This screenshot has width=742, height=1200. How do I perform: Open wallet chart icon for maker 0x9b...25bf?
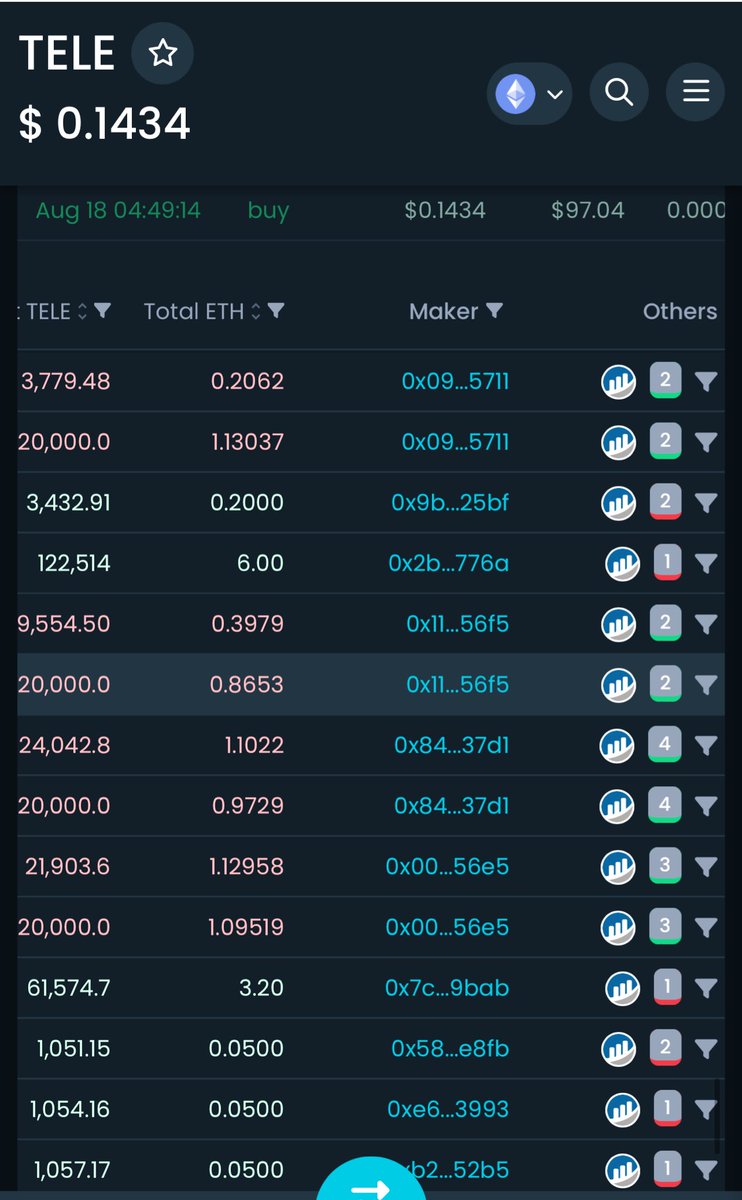618,503
